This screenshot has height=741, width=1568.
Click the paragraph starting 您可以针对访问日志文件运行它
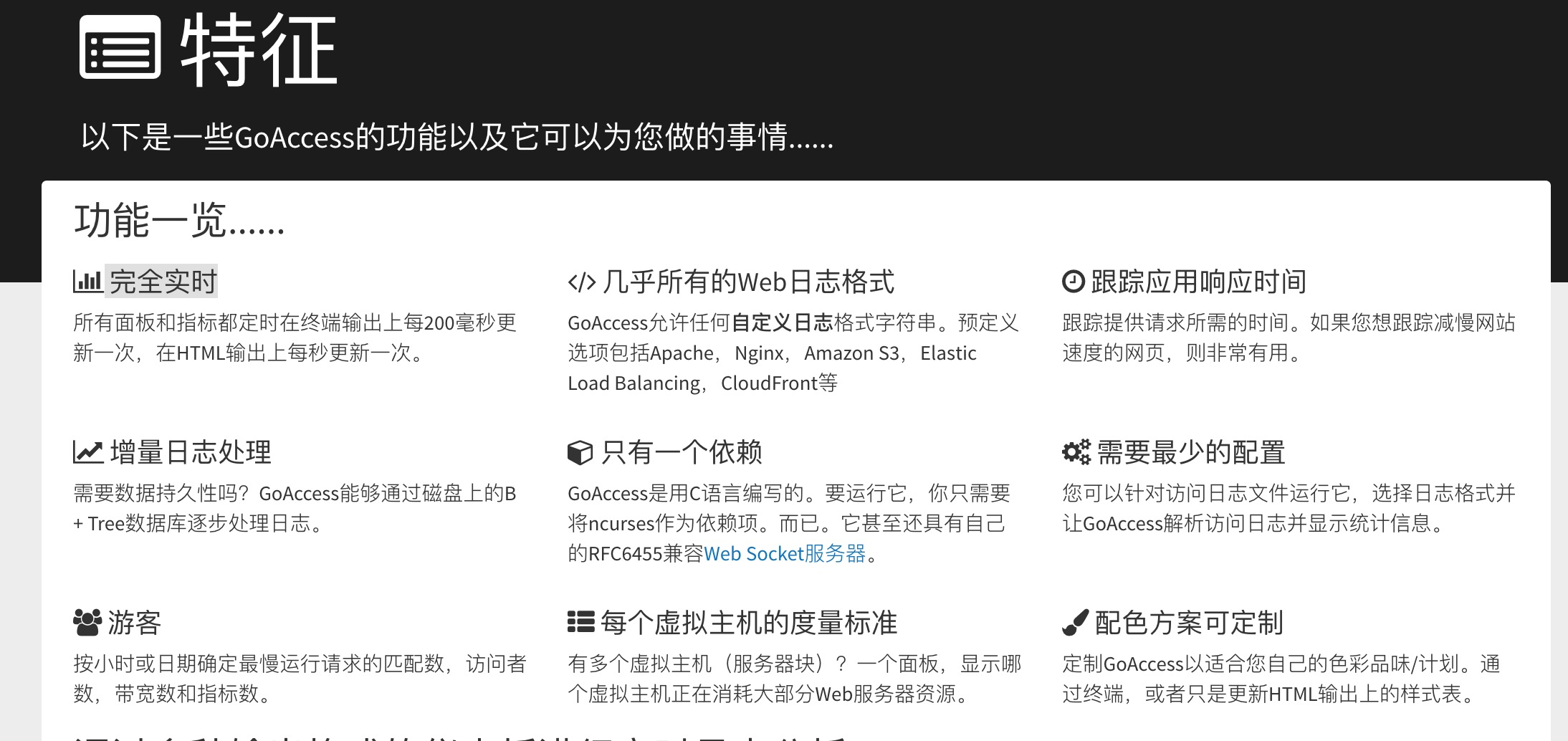pyautogui.click(x=1289, y=508)
